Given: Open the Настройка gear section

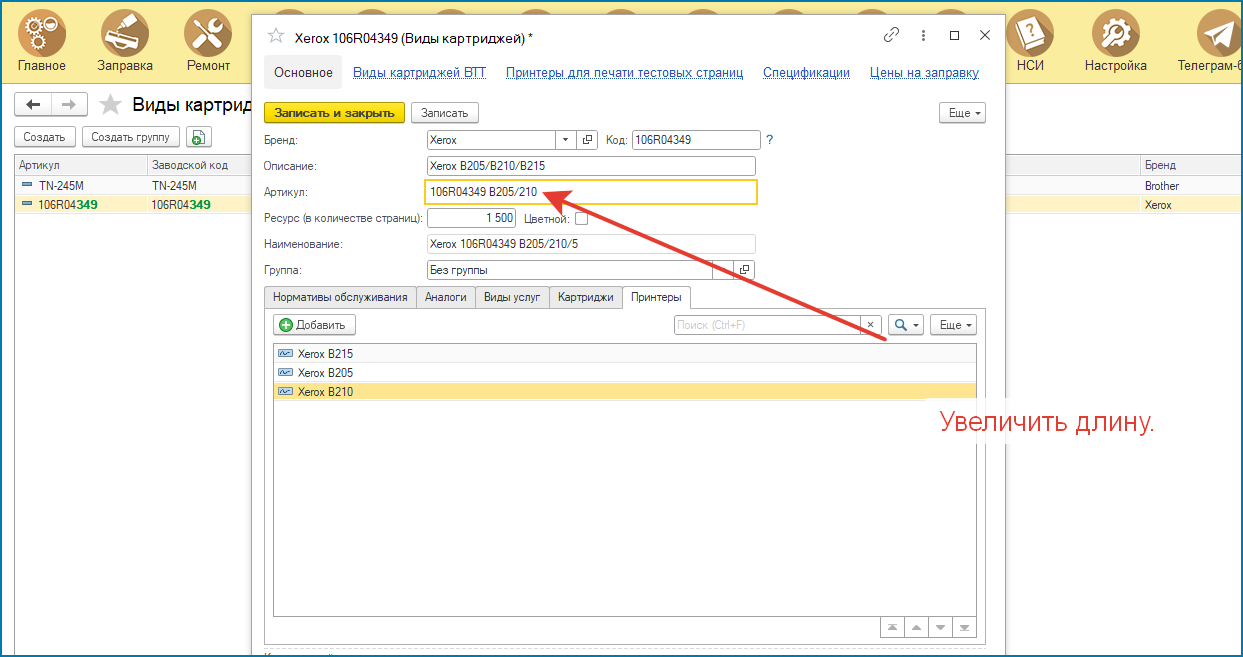Looking at the screenshot, I should [1115, 33].
